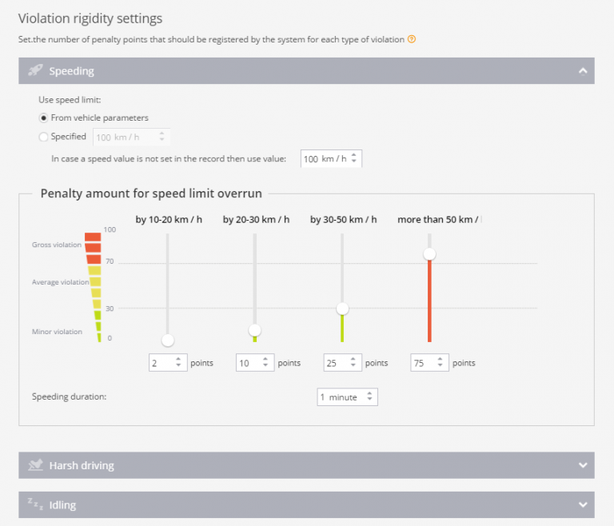This screenshot has width=614, height=526.
Task: Expand the Harsh driving section chevron
Action: point(582,465)
